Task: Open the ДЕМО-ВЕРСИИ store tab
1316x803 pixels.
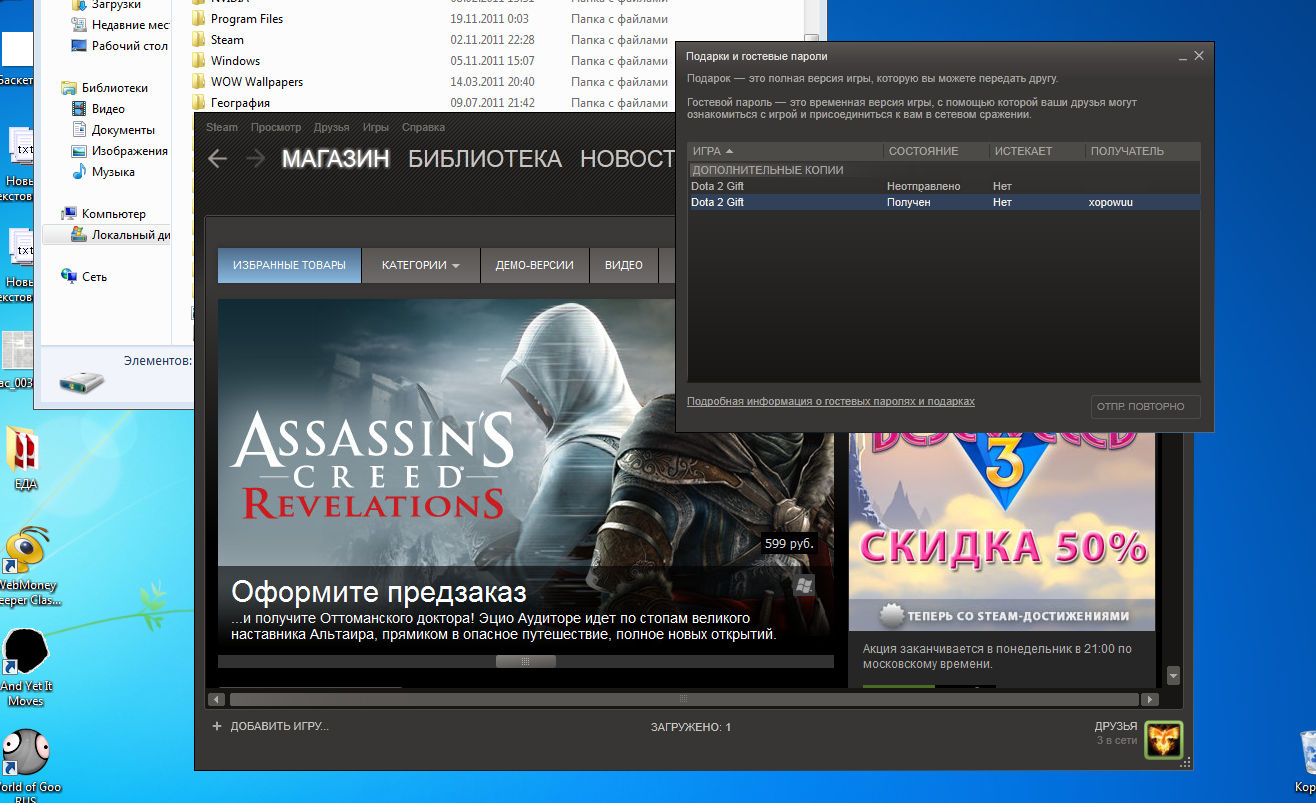Action: 535,265
